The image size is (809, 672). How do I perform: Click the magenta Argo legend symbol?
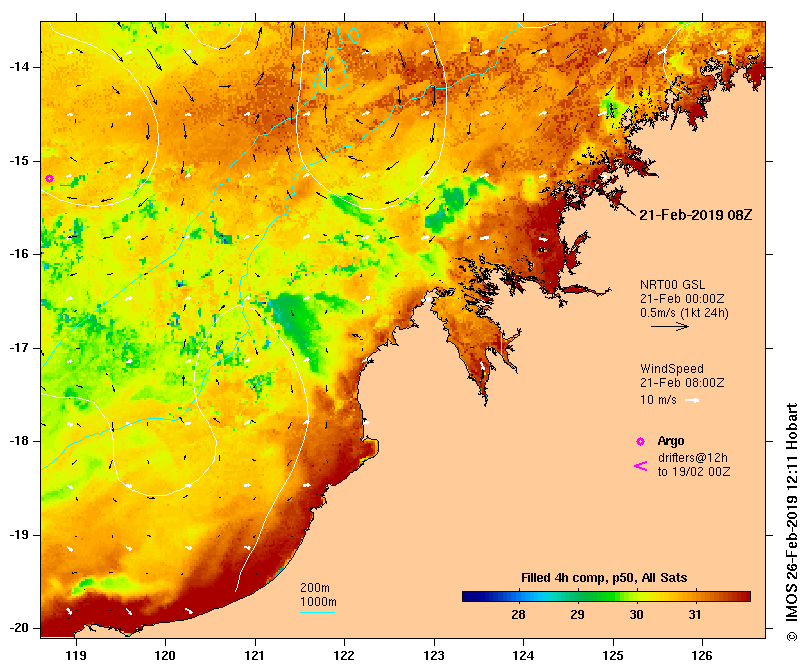[640, 441]
